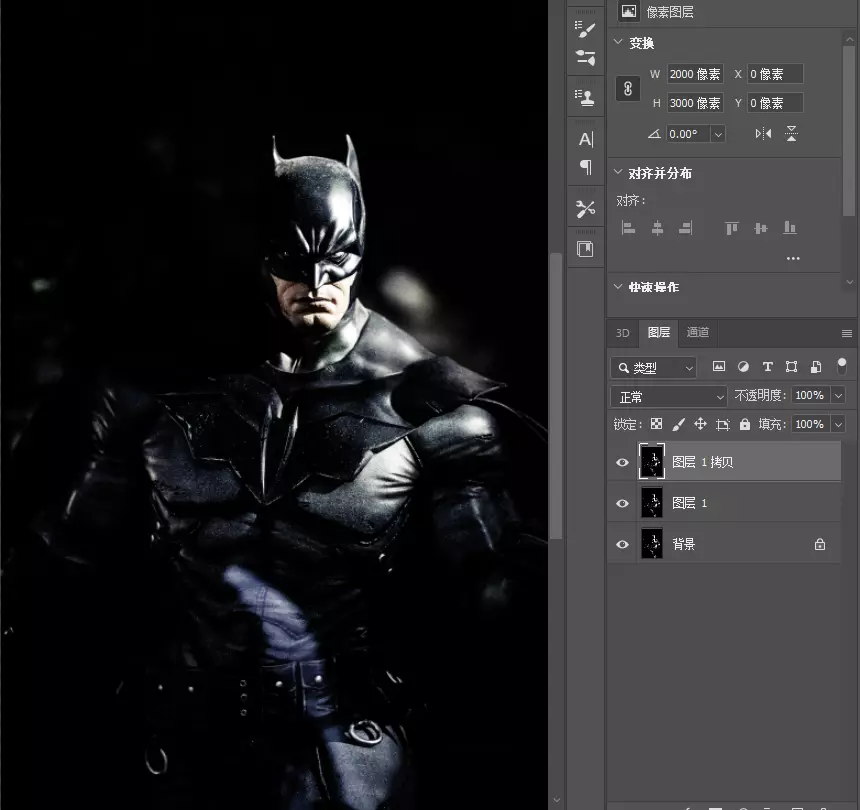Viewport: 860px width, 810px height.
Task: Filter for adjustment layers
Action: click(x=743, y=367)
